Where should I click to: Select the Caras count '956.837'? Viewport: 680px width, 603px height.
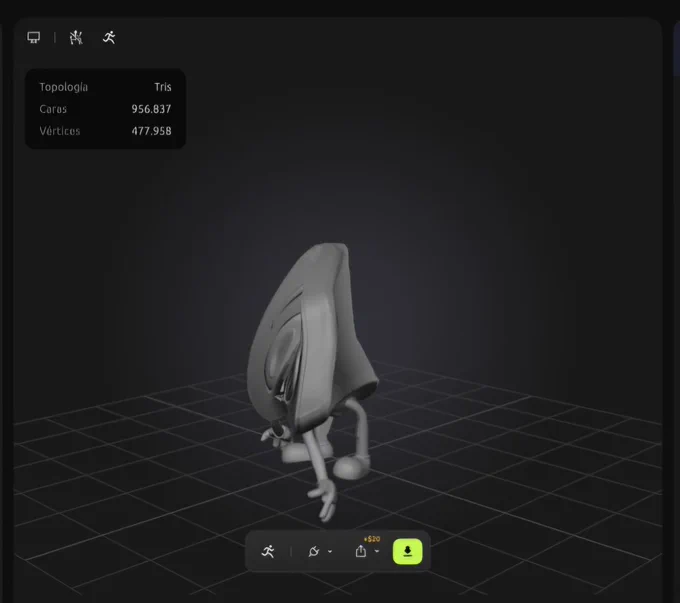coord(151,109)
